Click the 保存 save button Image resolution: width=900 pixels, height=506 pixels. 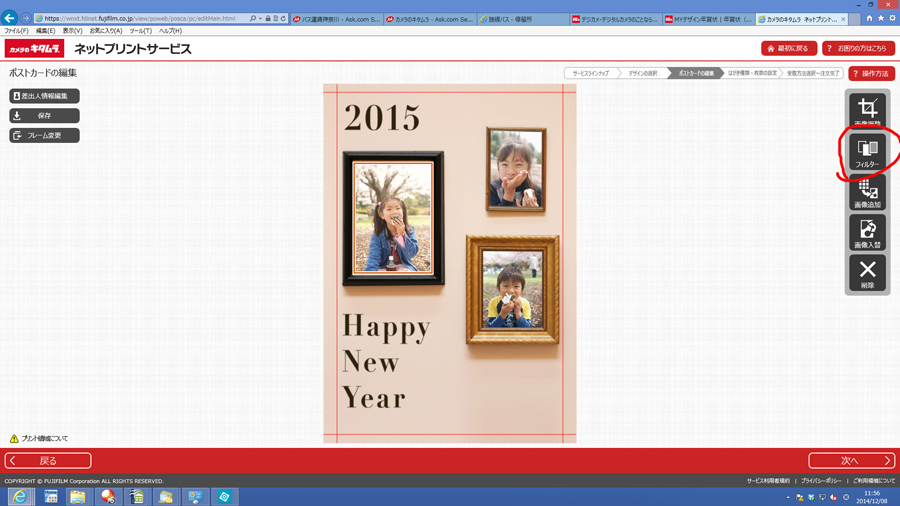click(x=44, y=116)
